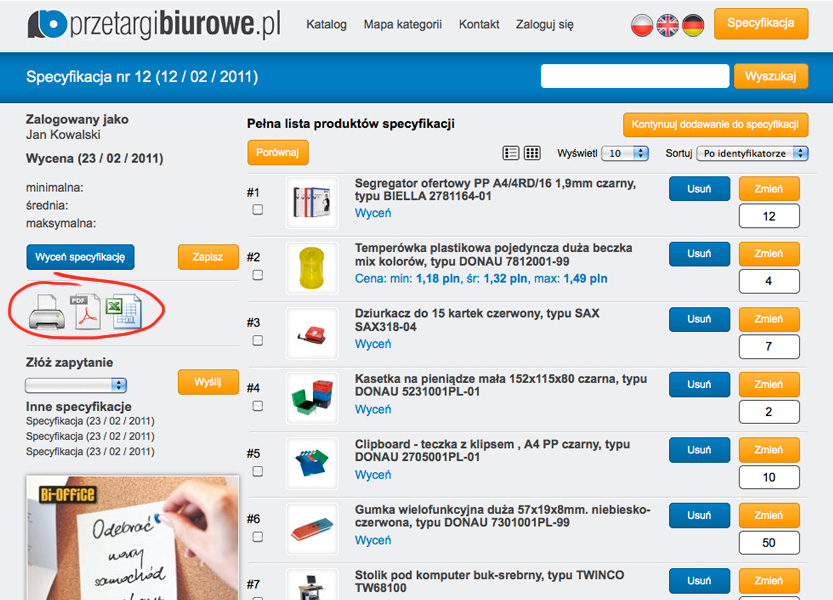The image size is (833, 600).
Task: Export specification using the Excel icon
Action: [x=123, y=312]
